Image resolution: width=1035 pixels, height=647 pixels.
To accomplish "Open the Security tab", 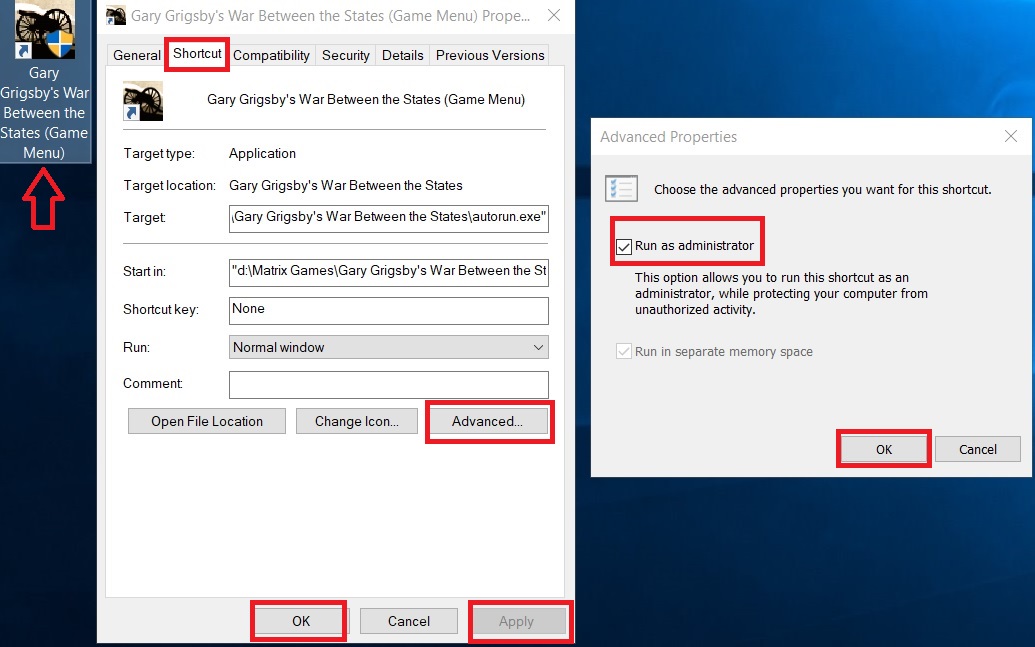I will coord(345,55).
